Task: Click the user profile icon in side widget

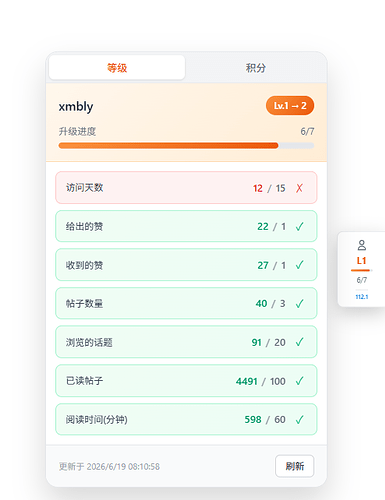Action: coord(362,245)
